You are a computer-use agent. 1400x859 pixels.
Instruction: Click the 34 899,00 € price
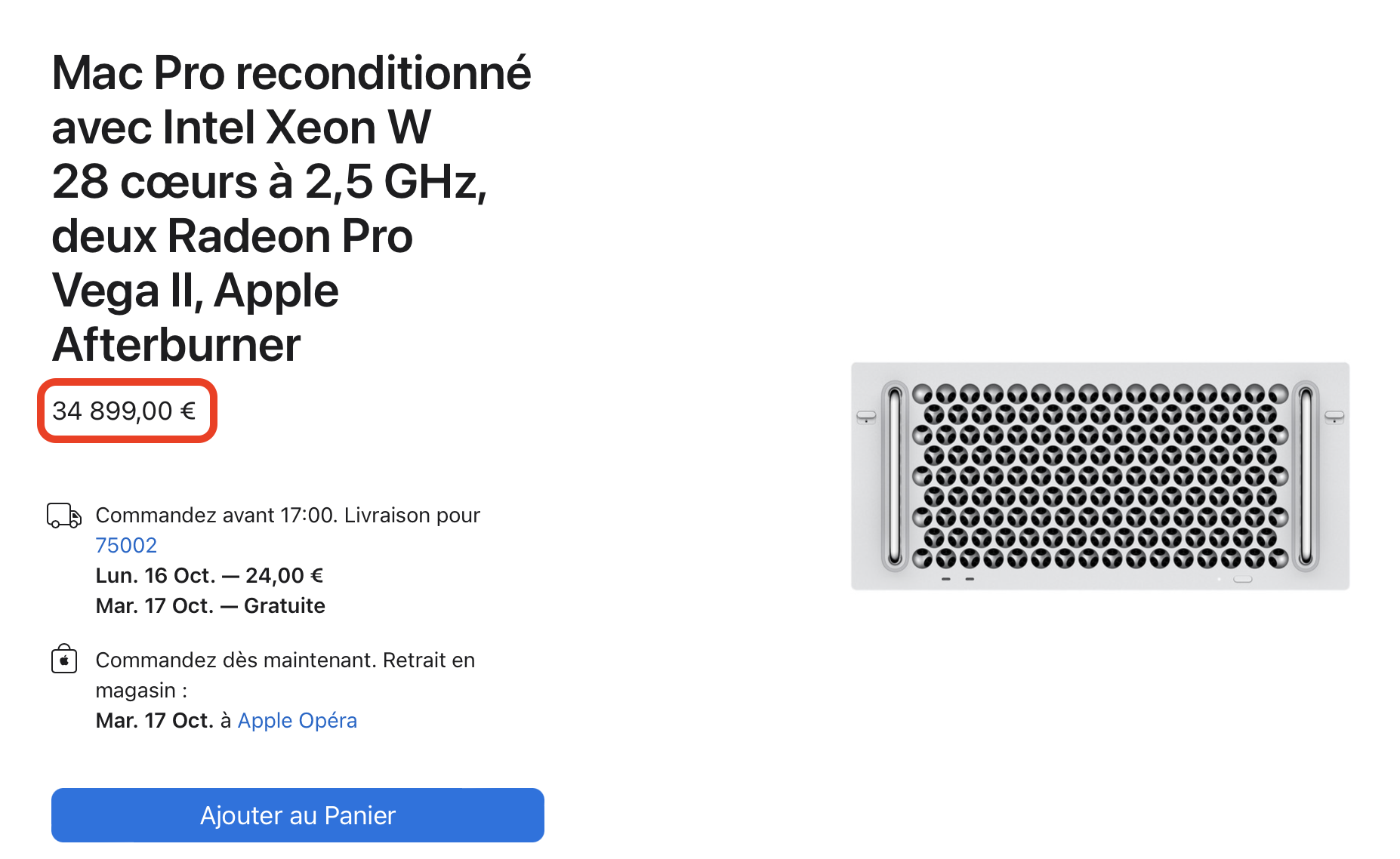click(x=125, y=411)
